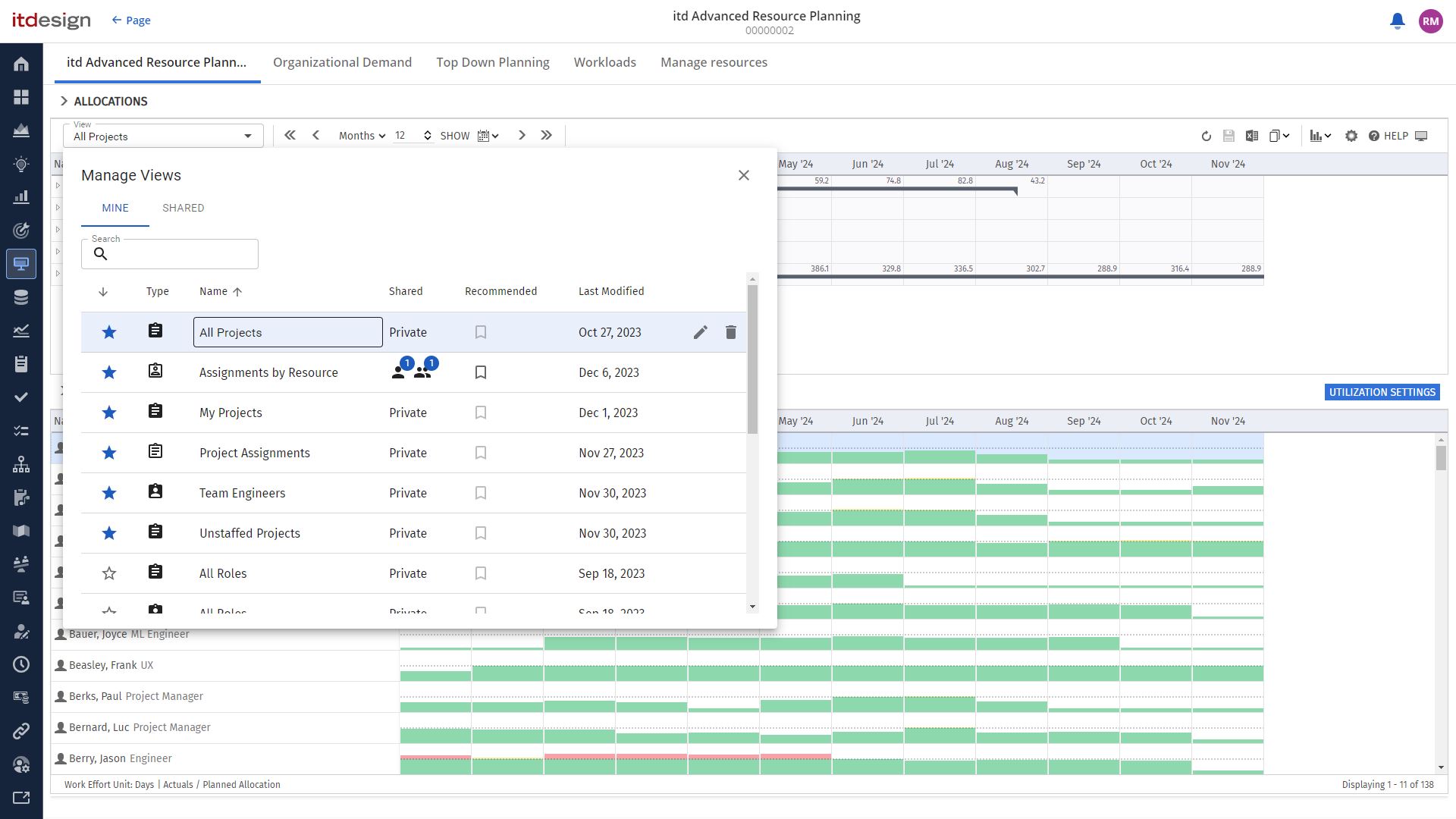Screen dimensions: 1456x819
Task: Open the Home icon in left sidebar
Action: coord(21,64)
